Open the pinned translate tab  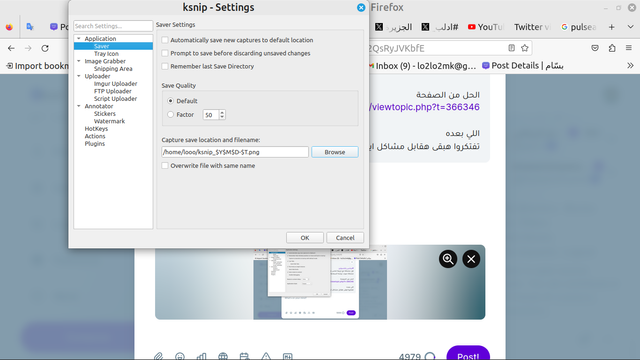point(30,27)
